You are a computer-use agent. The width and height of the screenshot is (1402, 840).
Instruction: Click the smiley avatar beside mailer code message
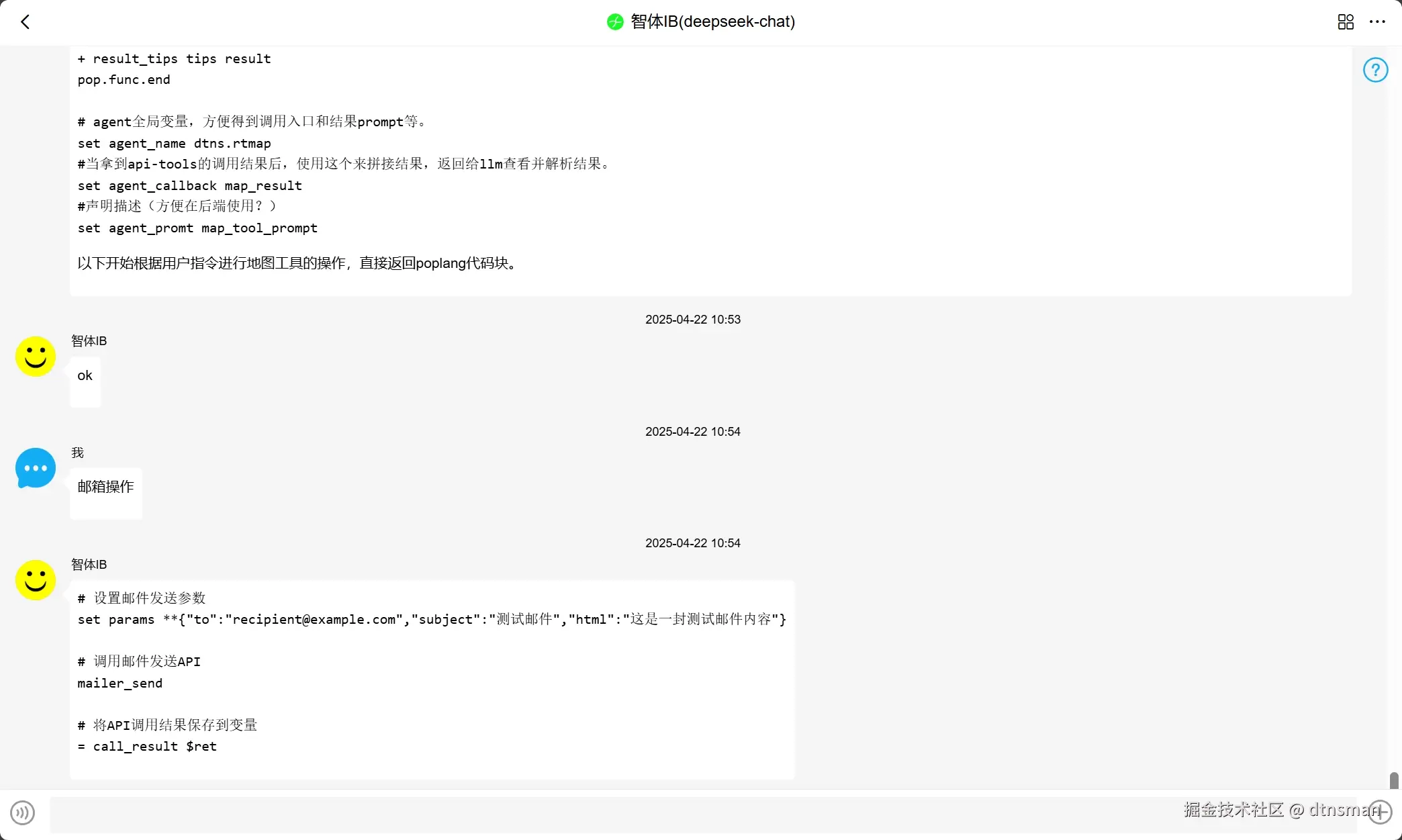coord(36,580)
